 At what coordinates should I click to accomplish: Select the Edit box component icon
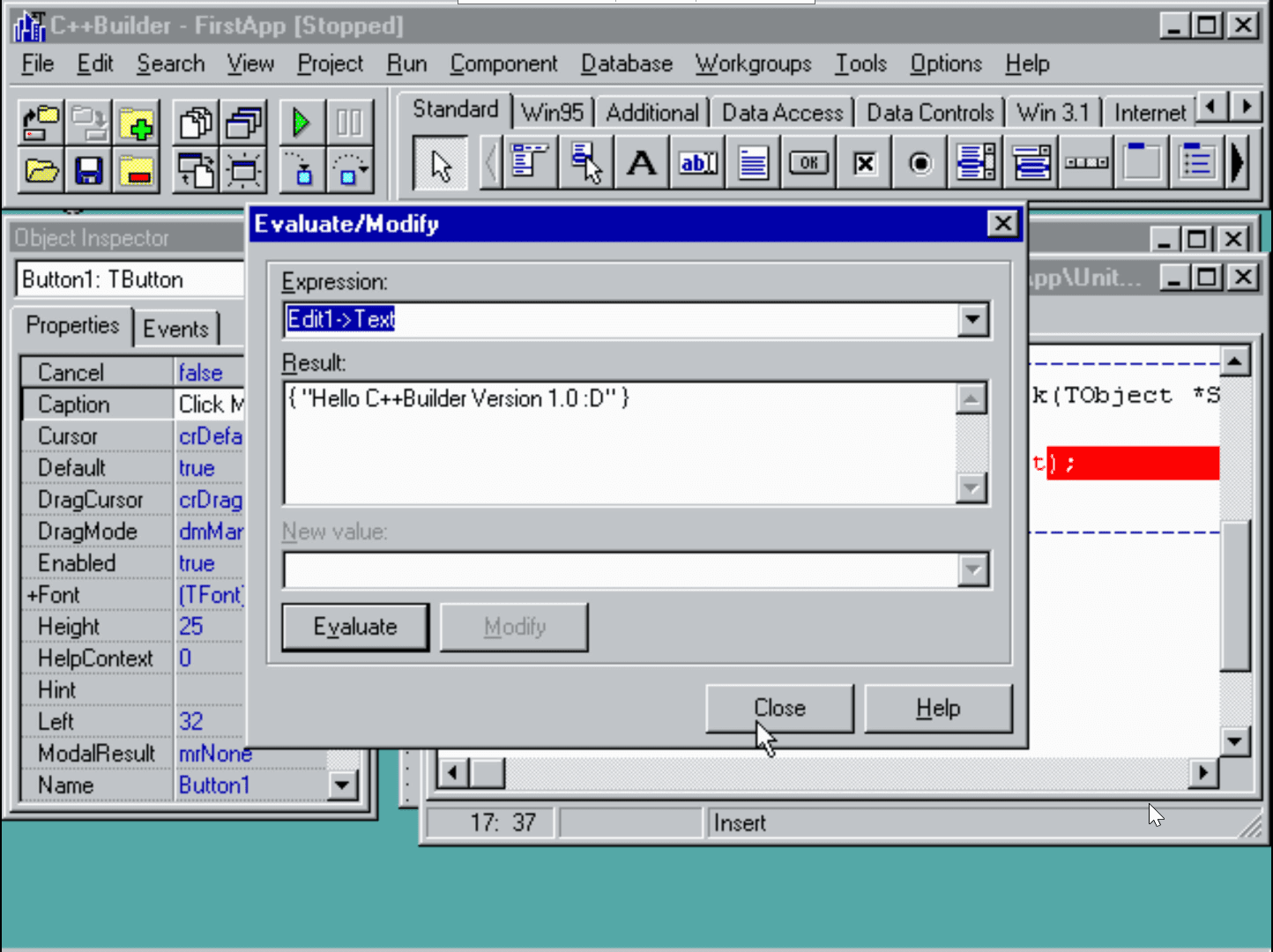[697, 163]
